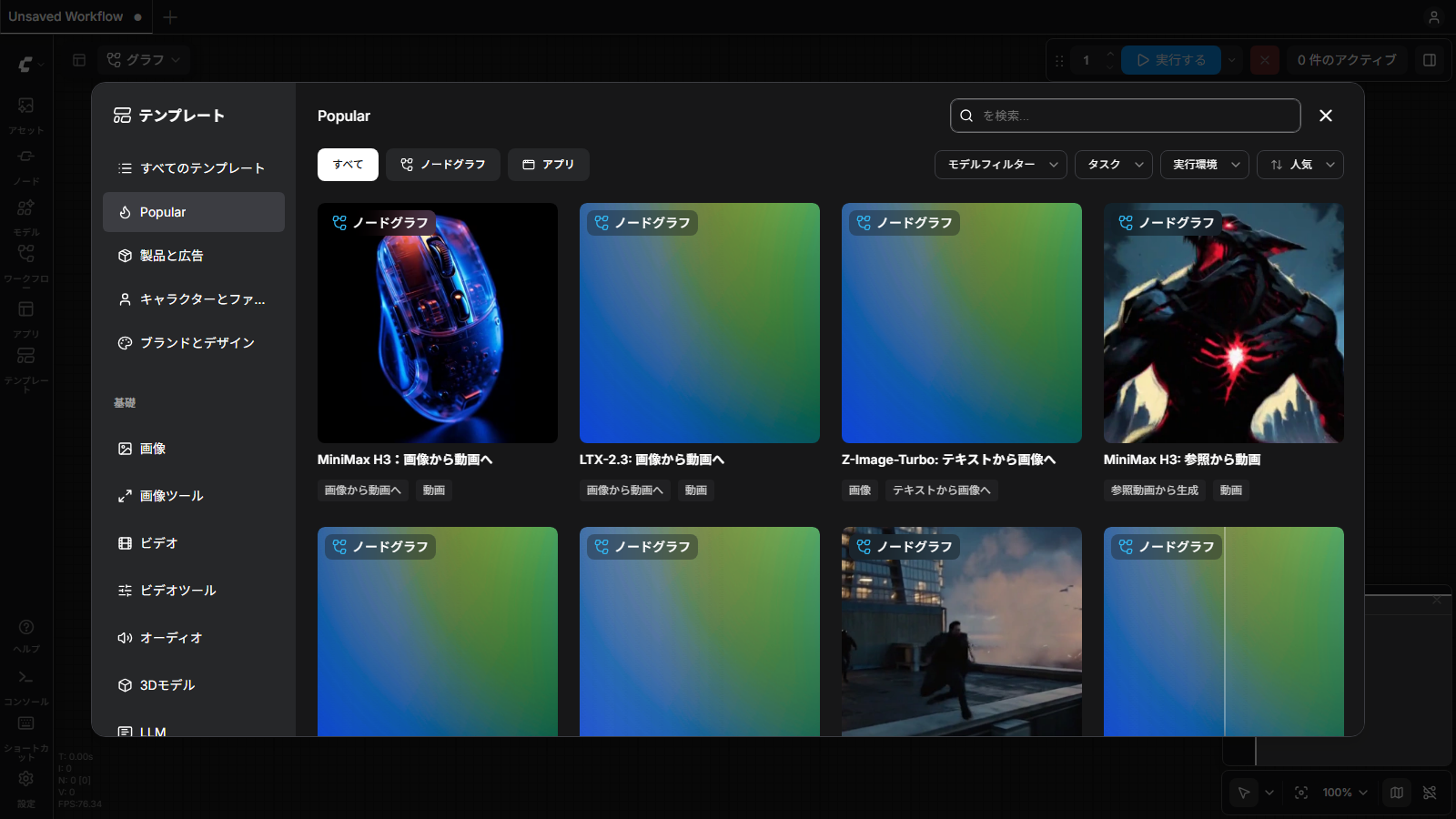Open the Workflows (ワークフロー) sidebar icon
This screenshot has height=819, width=1456.
[x=26, y=254]
